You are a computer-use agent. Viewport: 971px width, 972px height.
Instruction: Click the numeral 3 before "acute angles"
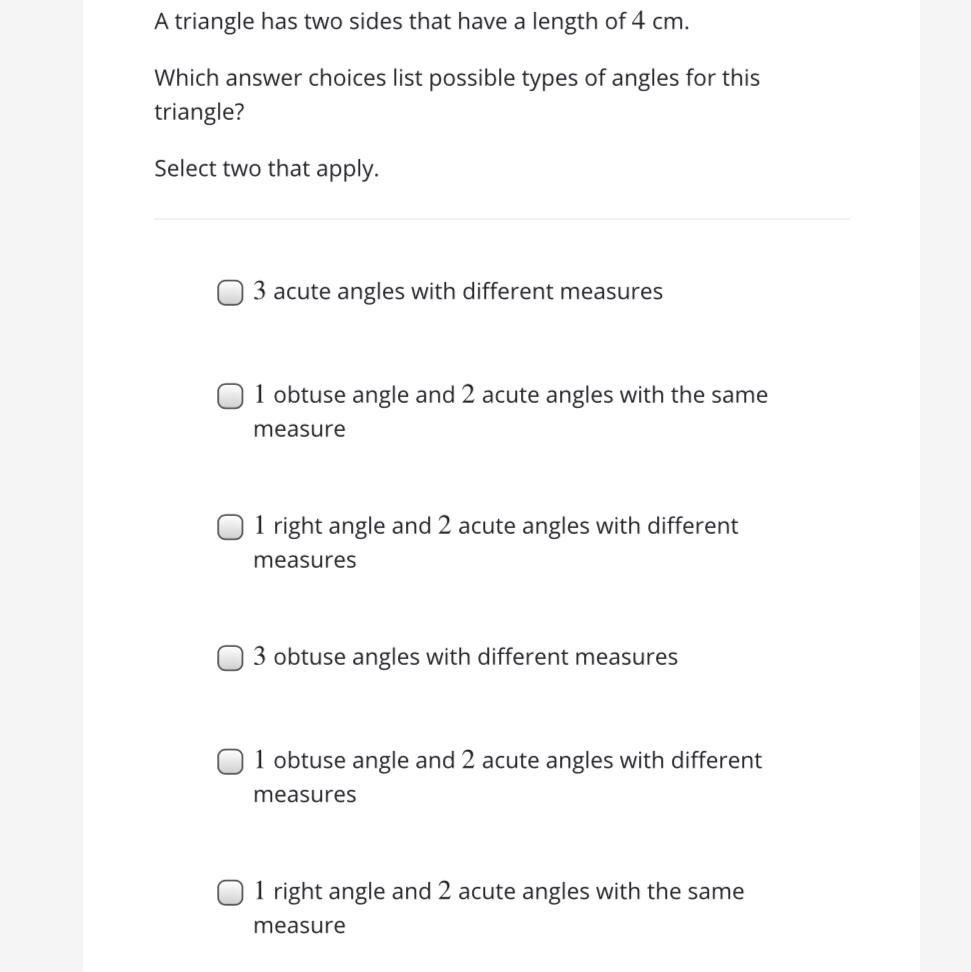click(259, 292)
